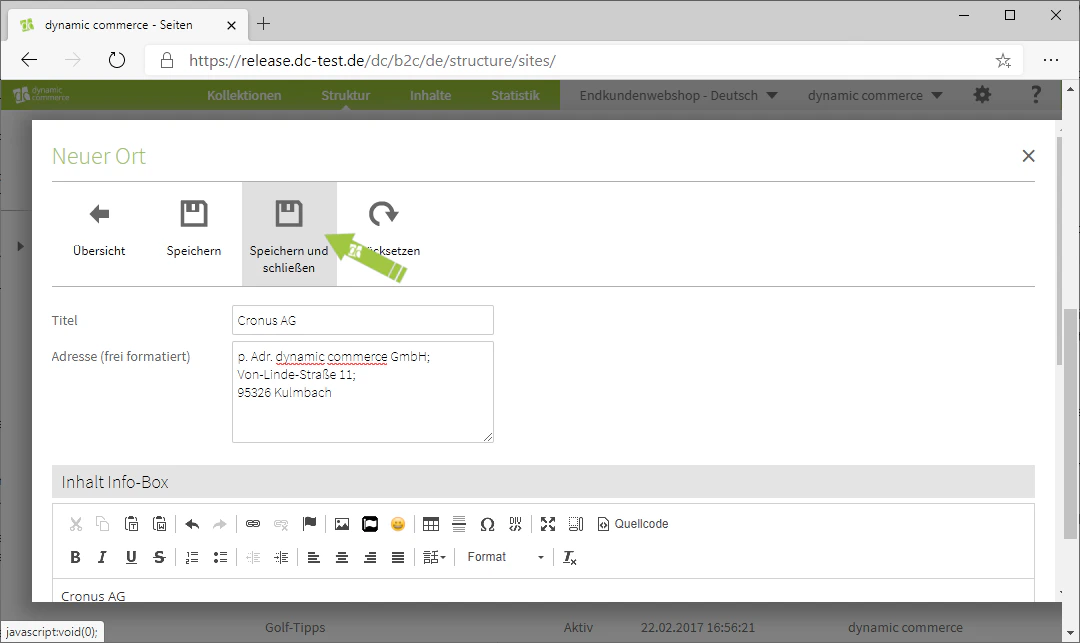Paste from Word icon
Viewport: 1080px width, 643px height.
[x=160, y=524]
